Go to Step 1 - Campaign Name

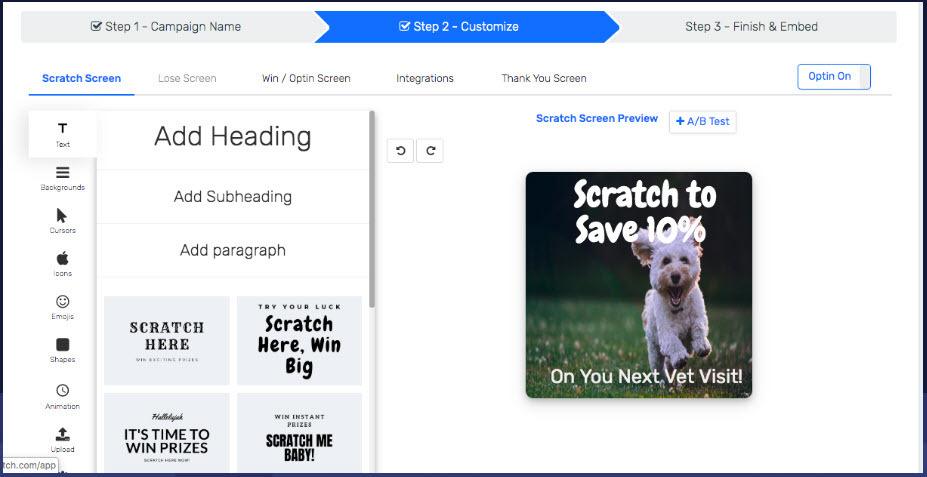(x=166, y=27)
